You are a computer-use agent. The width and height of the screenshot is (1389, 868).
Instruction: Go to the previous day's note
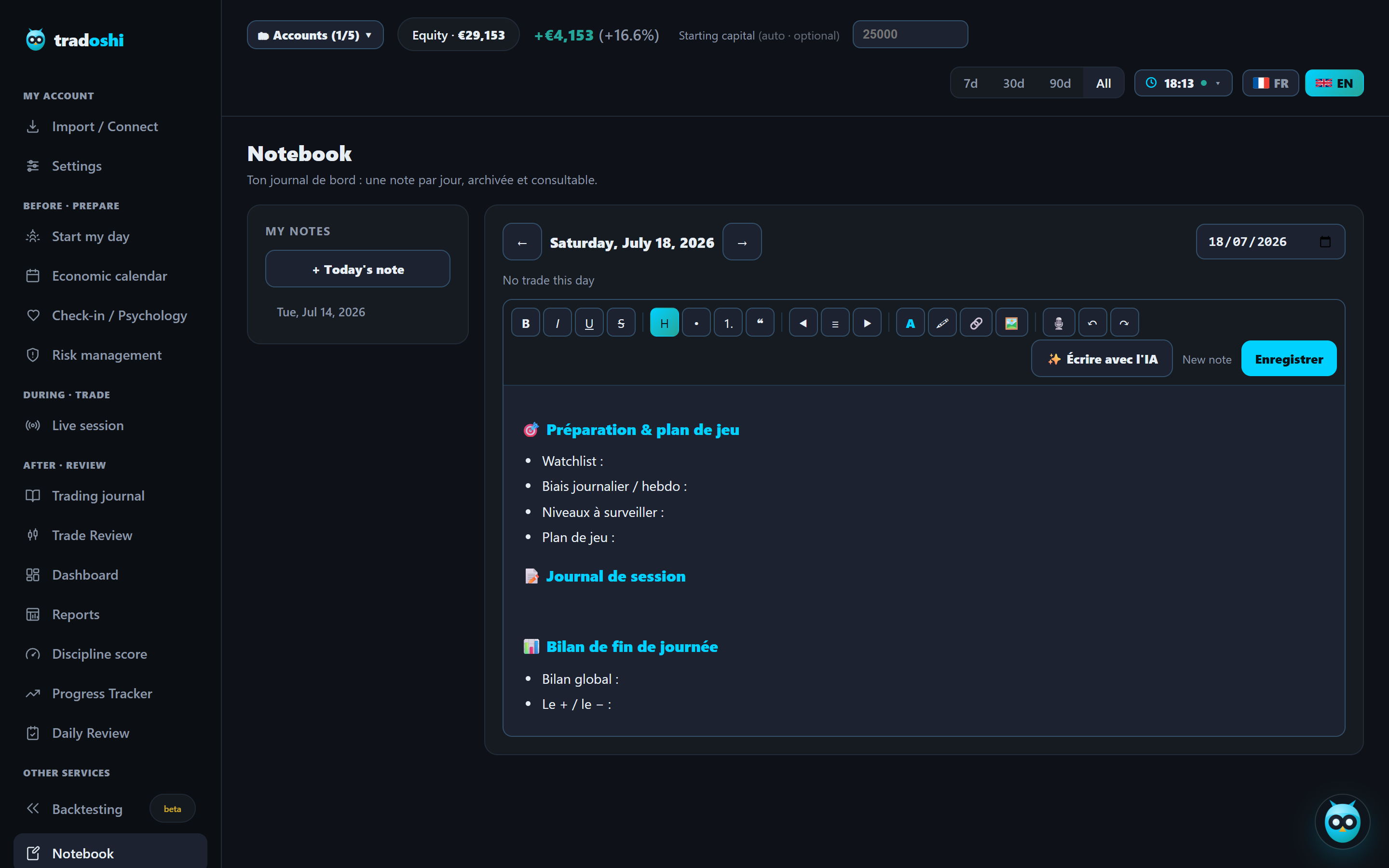[x=522, y=242]
